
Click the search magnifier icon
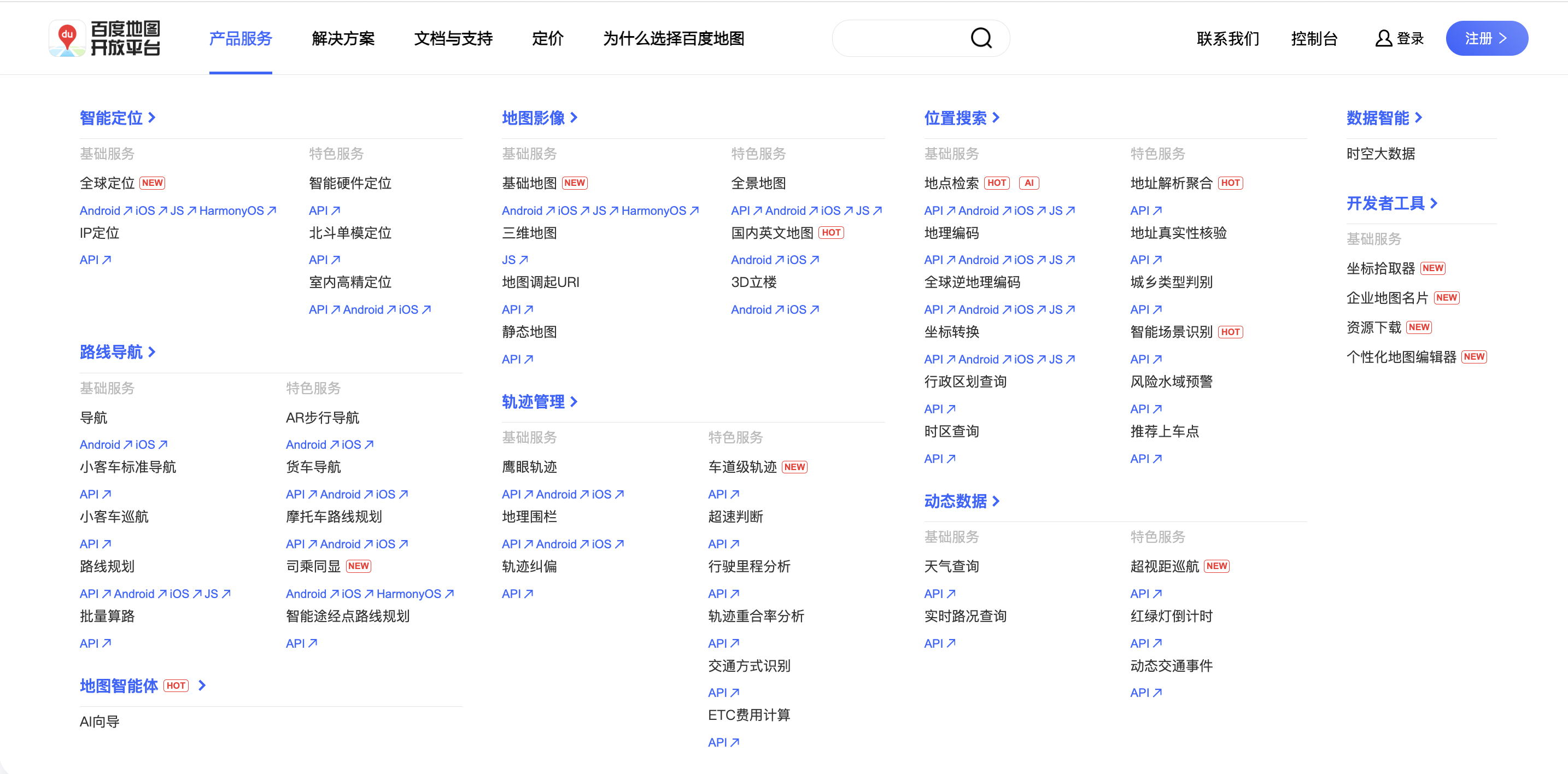981,38
